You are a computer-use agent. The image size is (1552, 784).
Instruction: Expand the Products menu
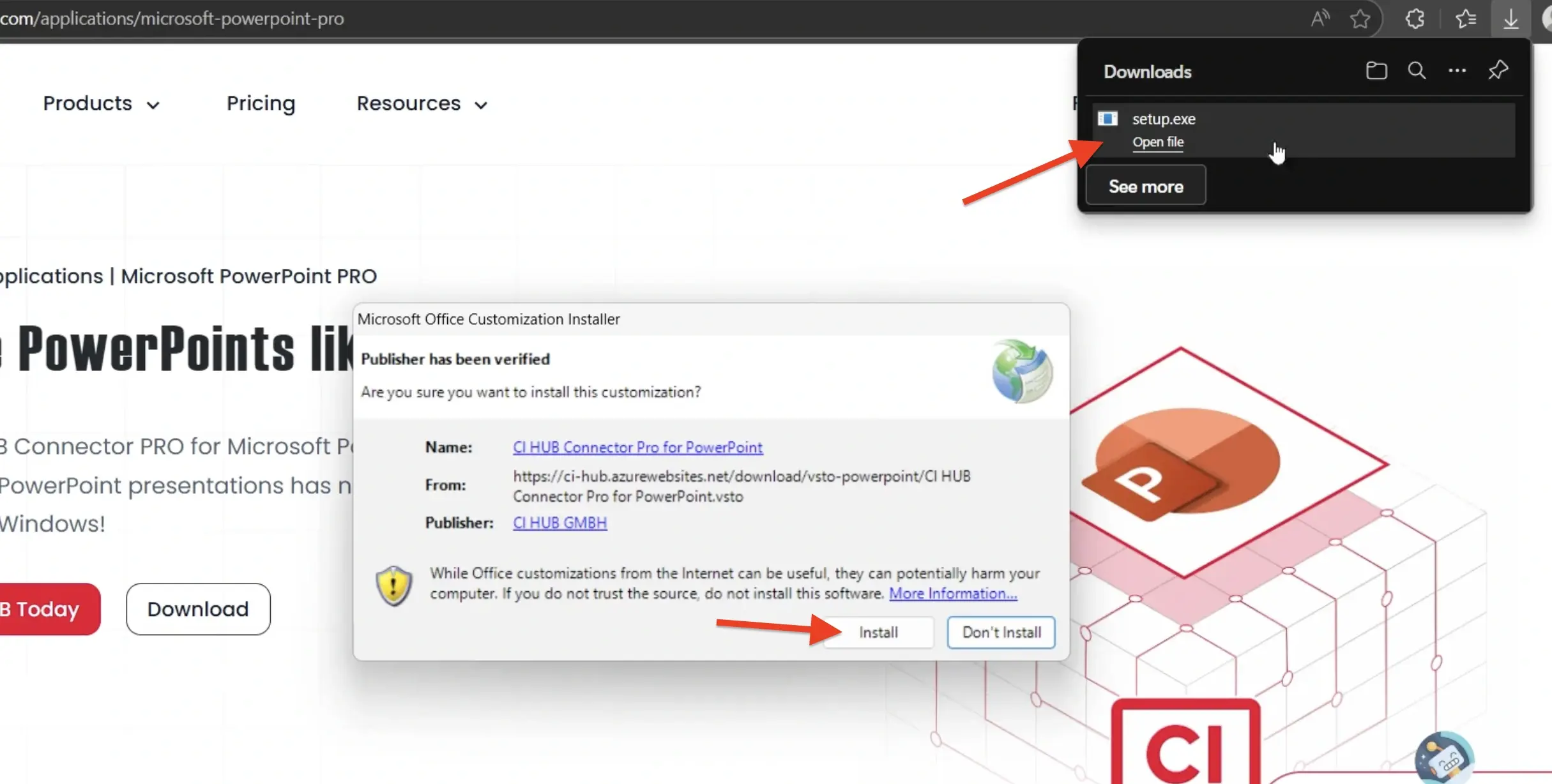tap(101, 103)
